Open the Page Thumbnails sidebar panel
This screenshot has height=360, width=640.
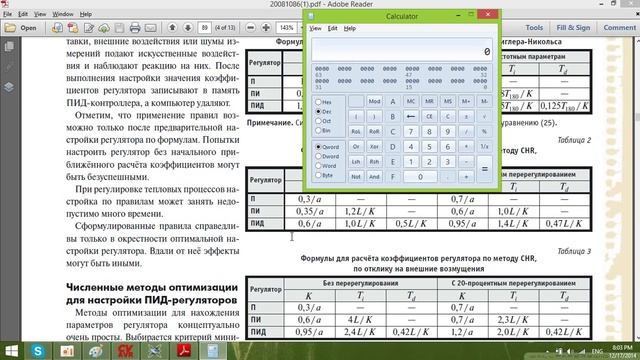tap(9, 47)
